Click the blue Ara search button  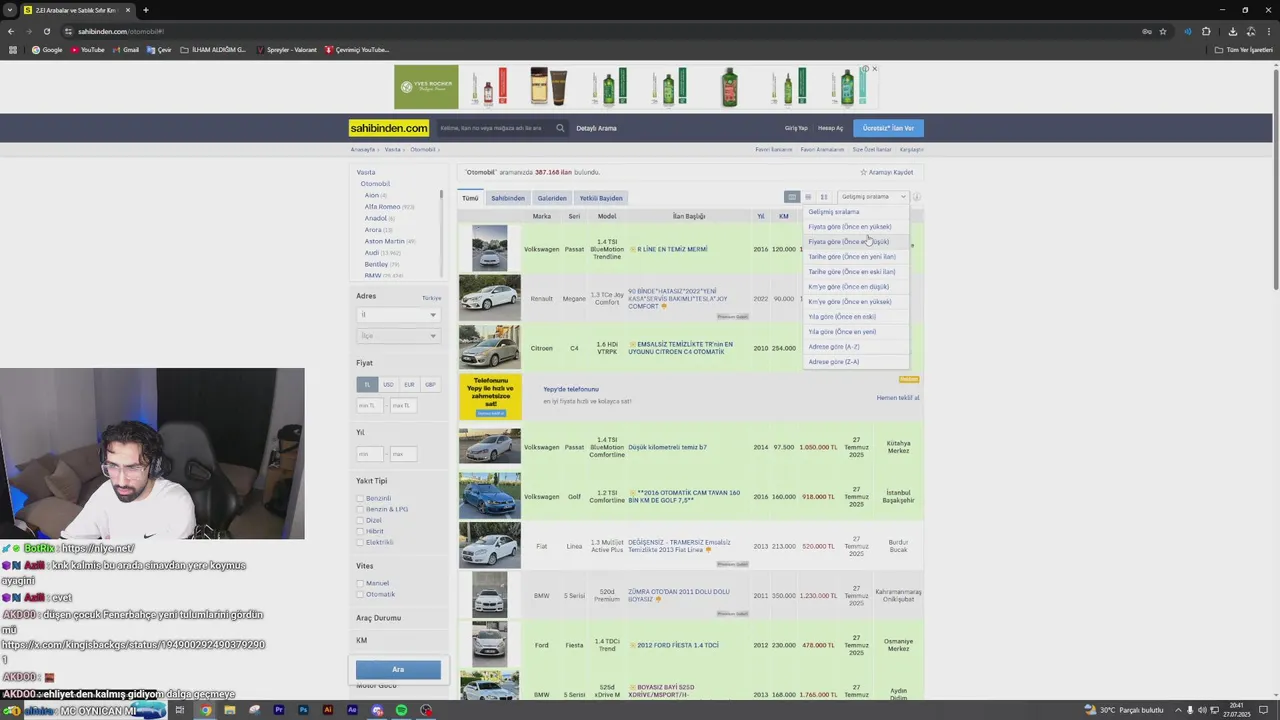click(398, 669)
